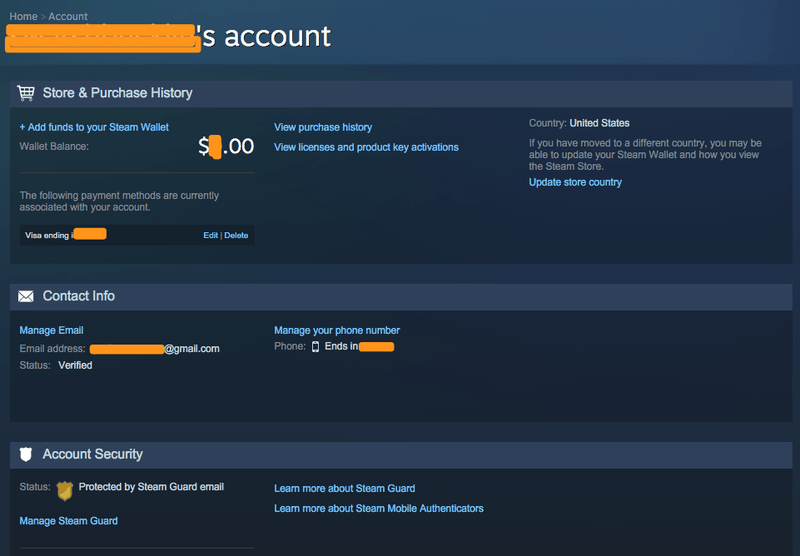Click the shopping cart icon in Store header
Screen dimensions: 800x556
coord(26,93)
